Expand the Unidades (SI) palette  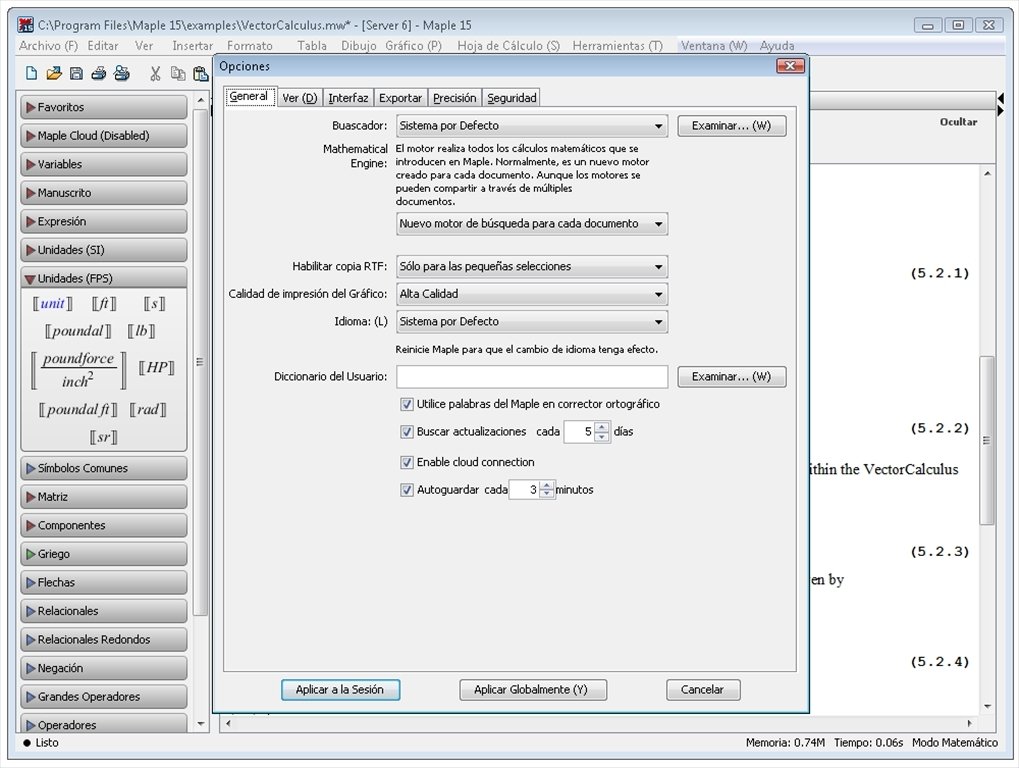coord(104,250)
